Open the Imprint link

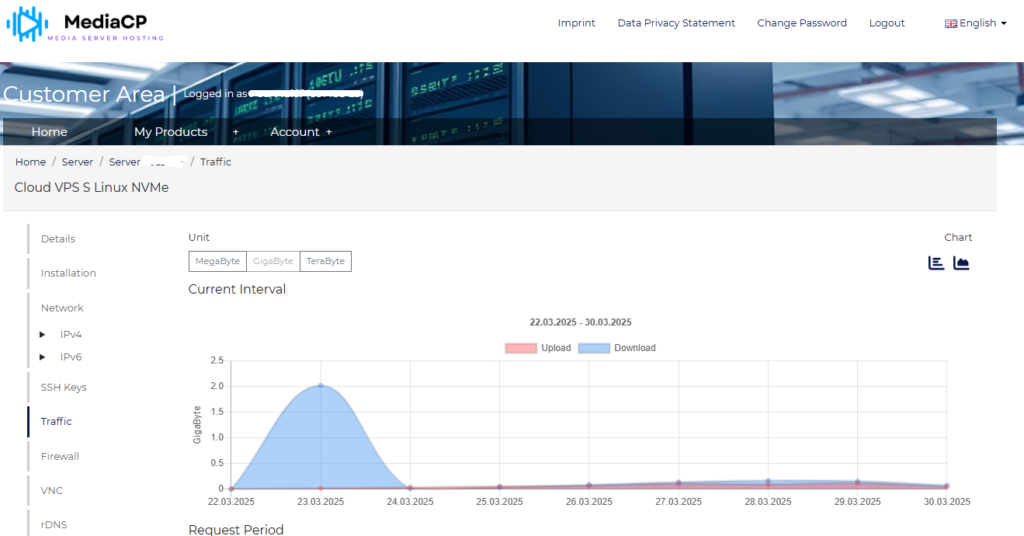click(x=576, y=23)
